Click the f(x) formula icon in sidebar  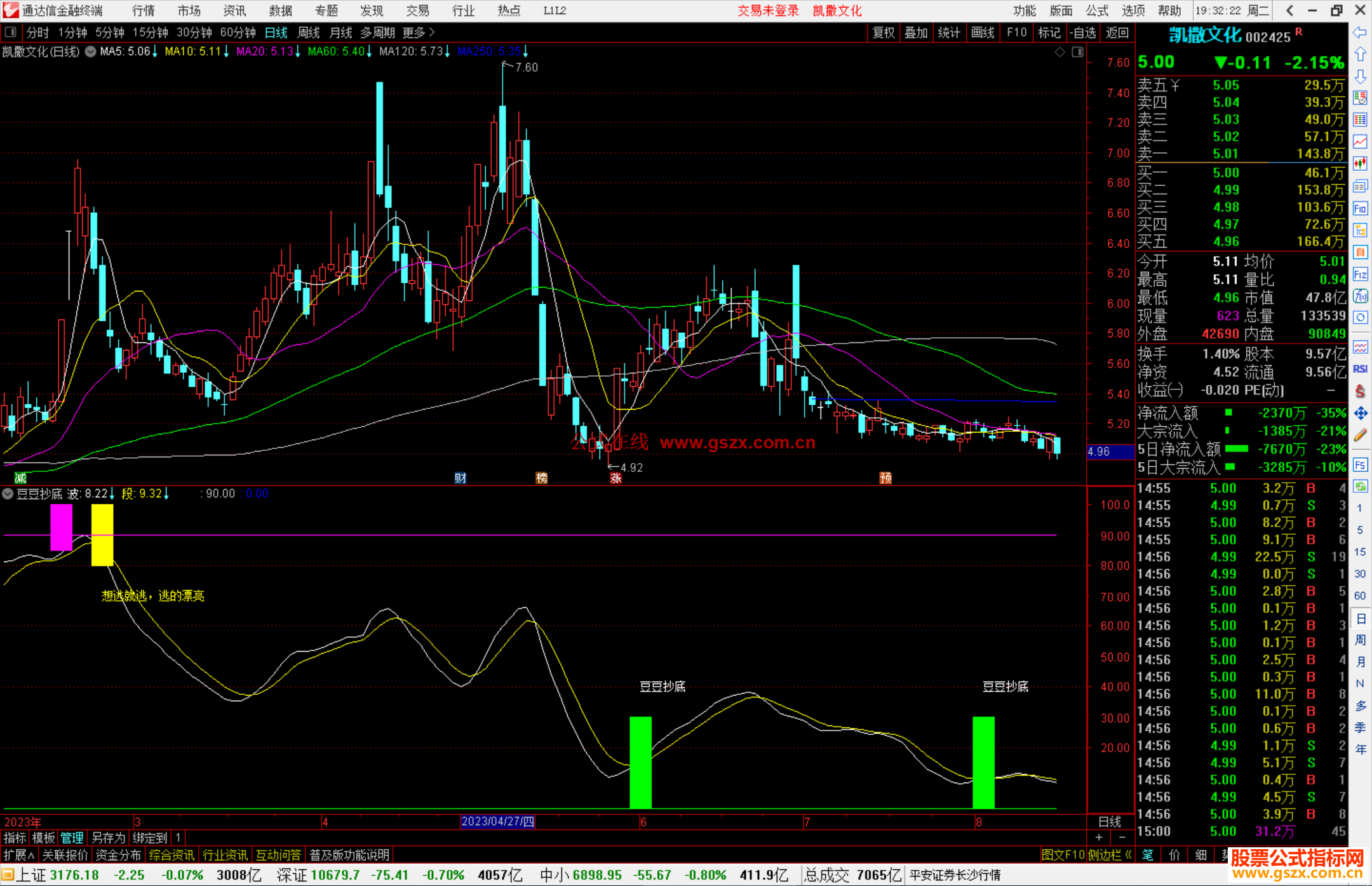(1360, 297)
